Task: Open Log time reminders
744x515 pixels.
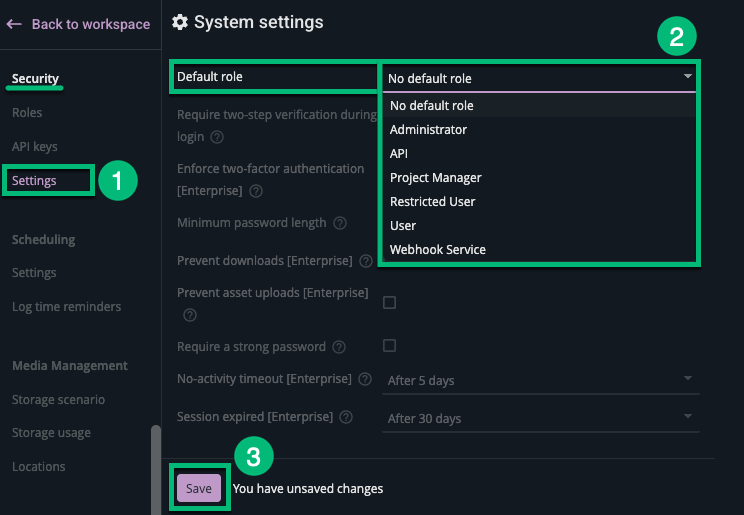Action: [66, 307]
